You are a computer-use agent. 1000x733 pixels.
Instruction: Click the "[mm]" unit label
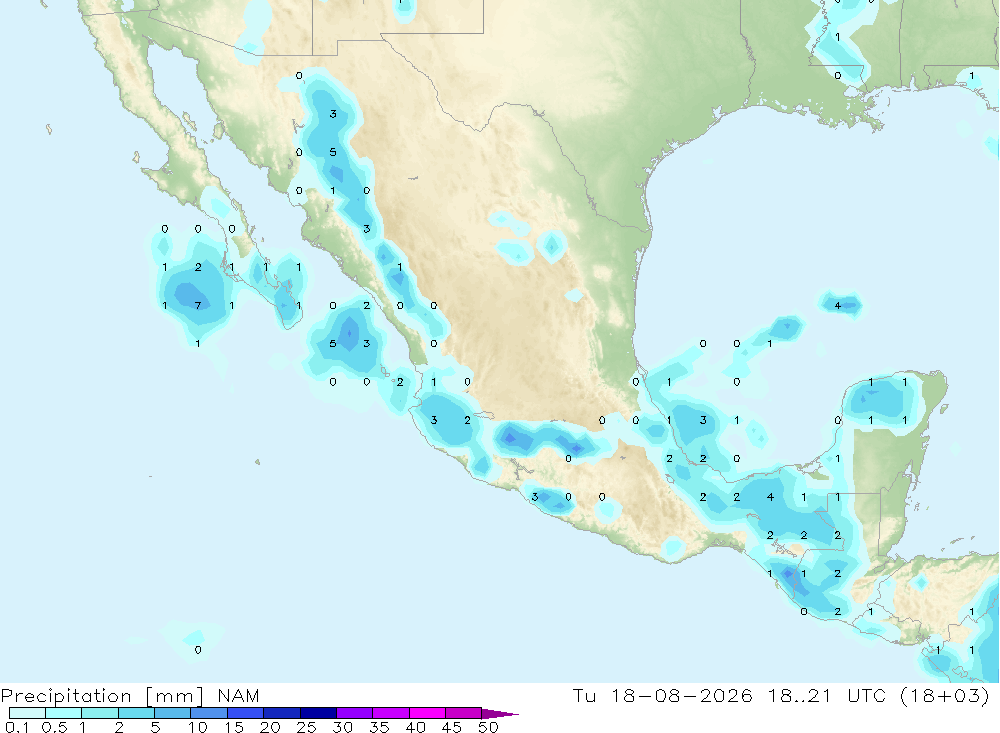174,695
